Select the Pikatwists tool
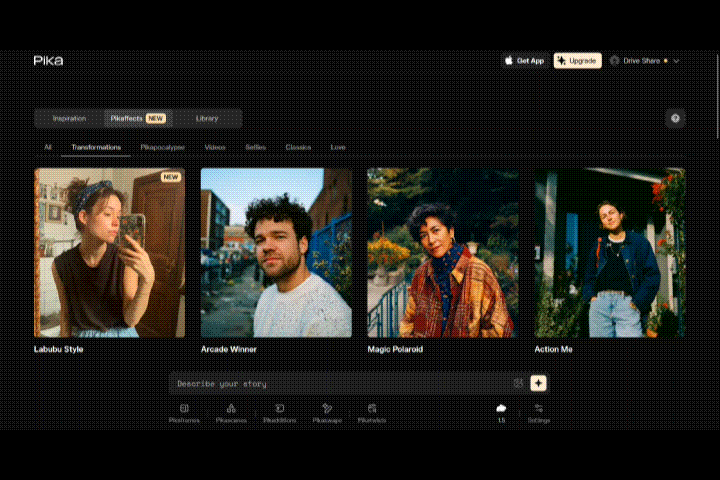Image resolution: width=720 pixels, height=480 pixels. [x=371, y=413]
